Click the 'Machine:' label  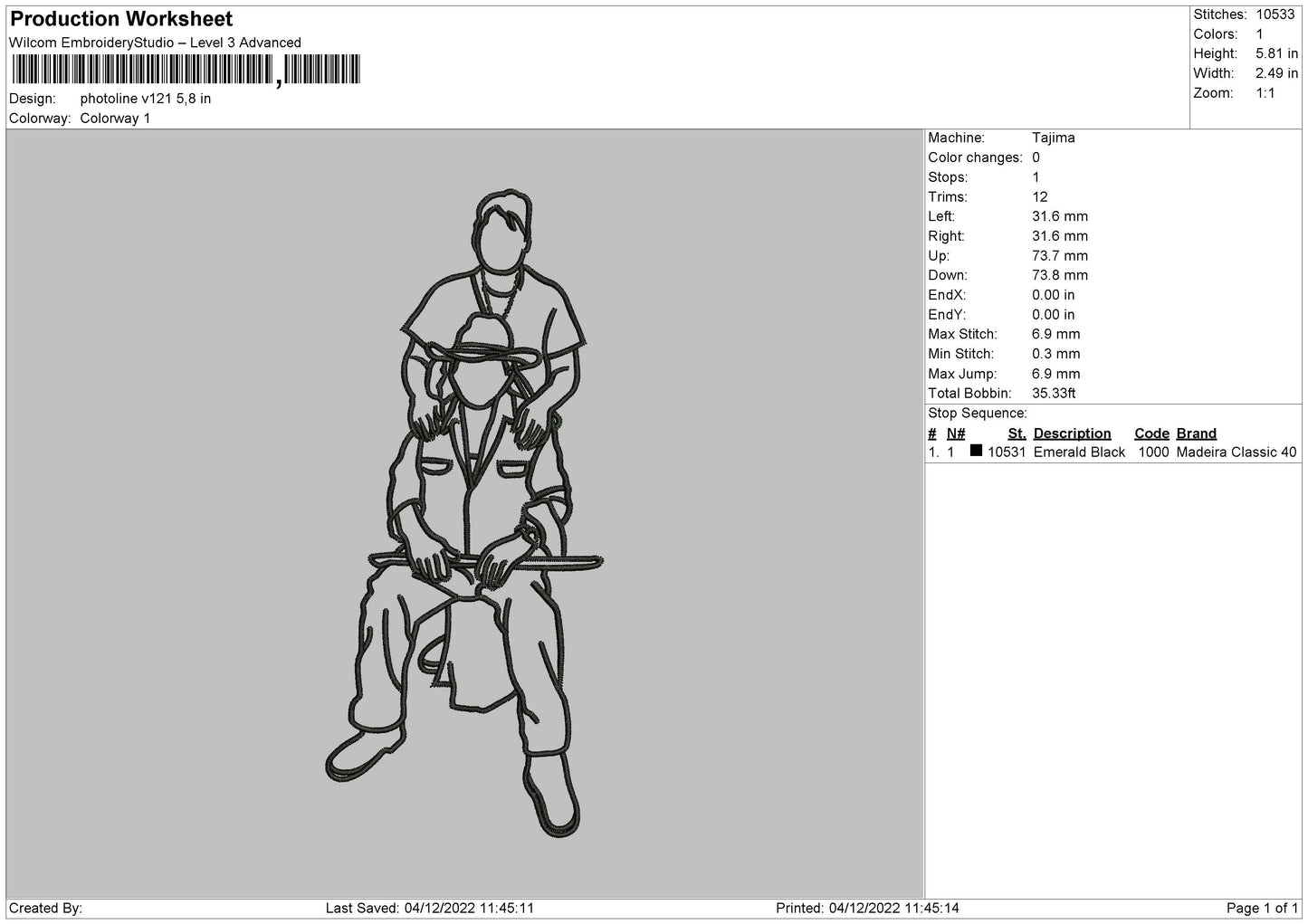pyautogui.click(x=956, y=138)
